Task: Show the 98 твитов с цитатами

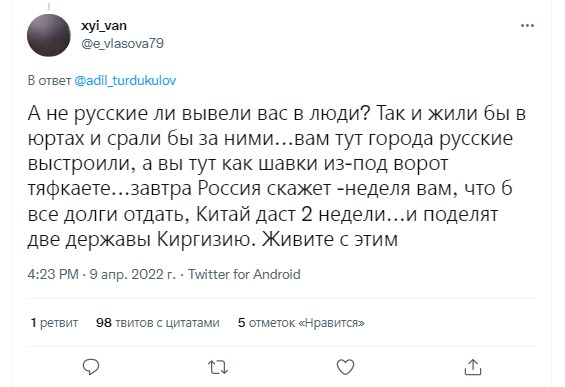Action: 158,322
